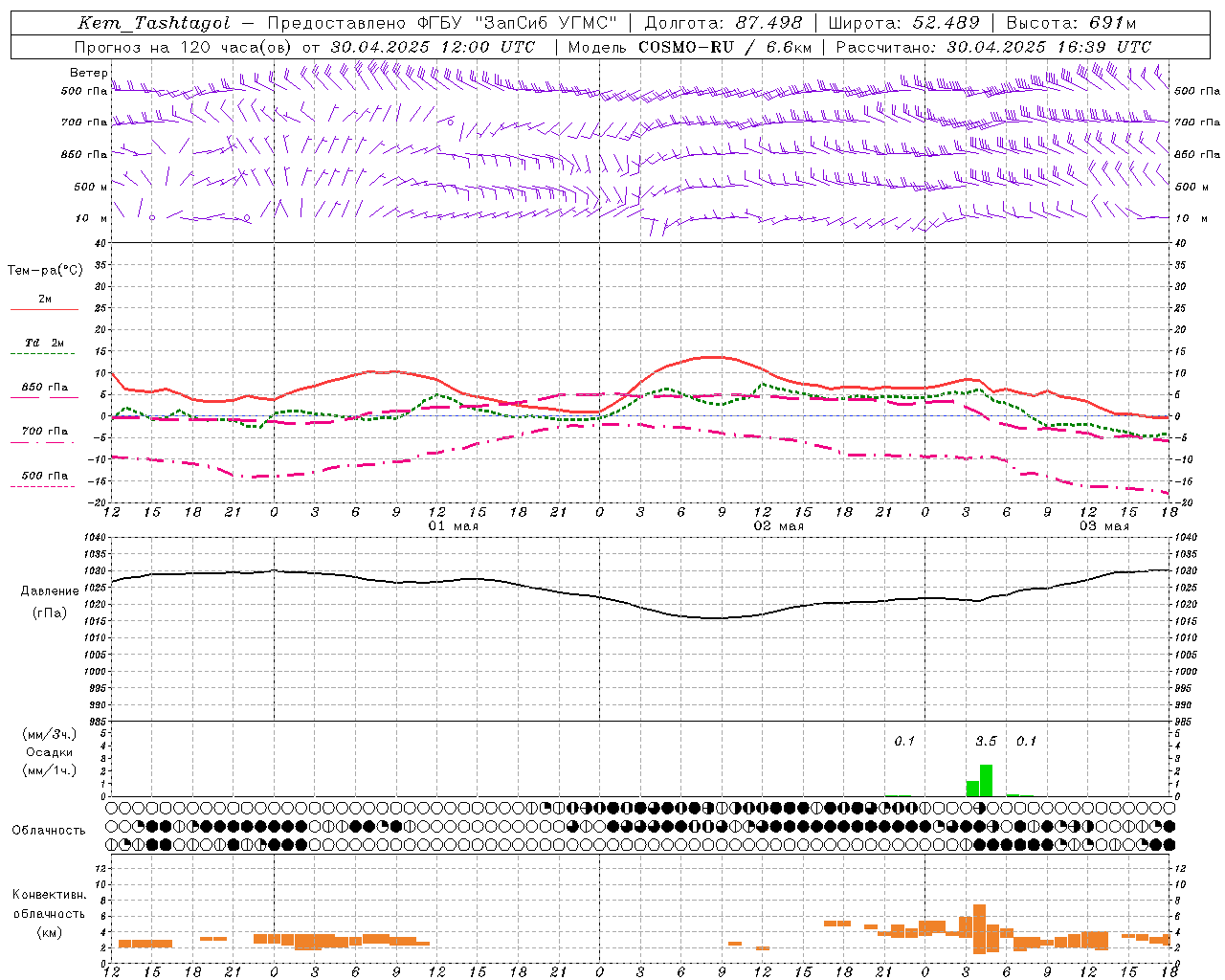Click the model label 'COSMO-RU / 6.6км'
The width and height of the screenshot is (1225, 980).
pyautogui.click(x=725, y=47)
